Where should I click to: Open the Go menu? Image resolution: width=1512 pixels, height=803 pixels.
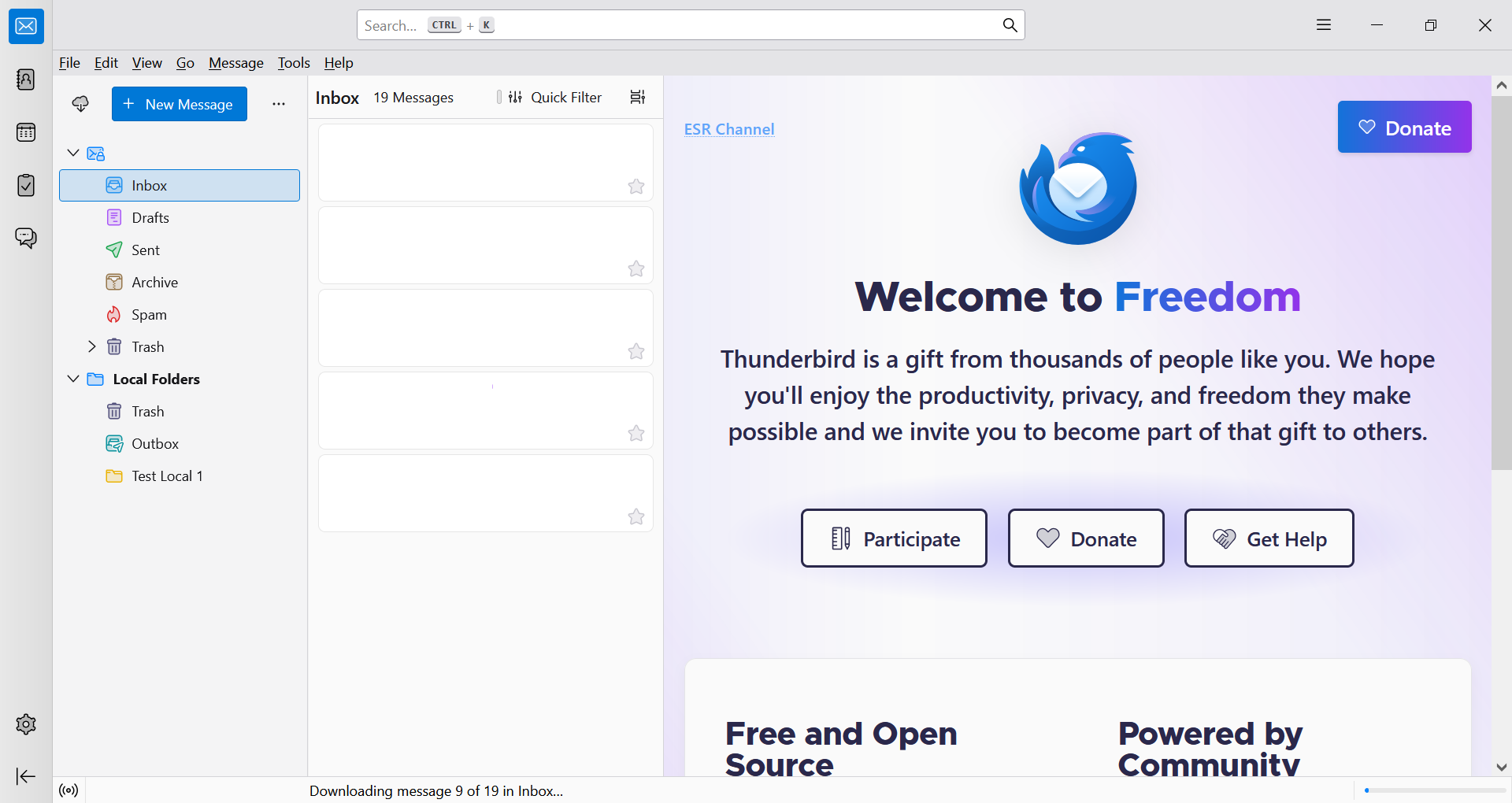pos(185,62)
